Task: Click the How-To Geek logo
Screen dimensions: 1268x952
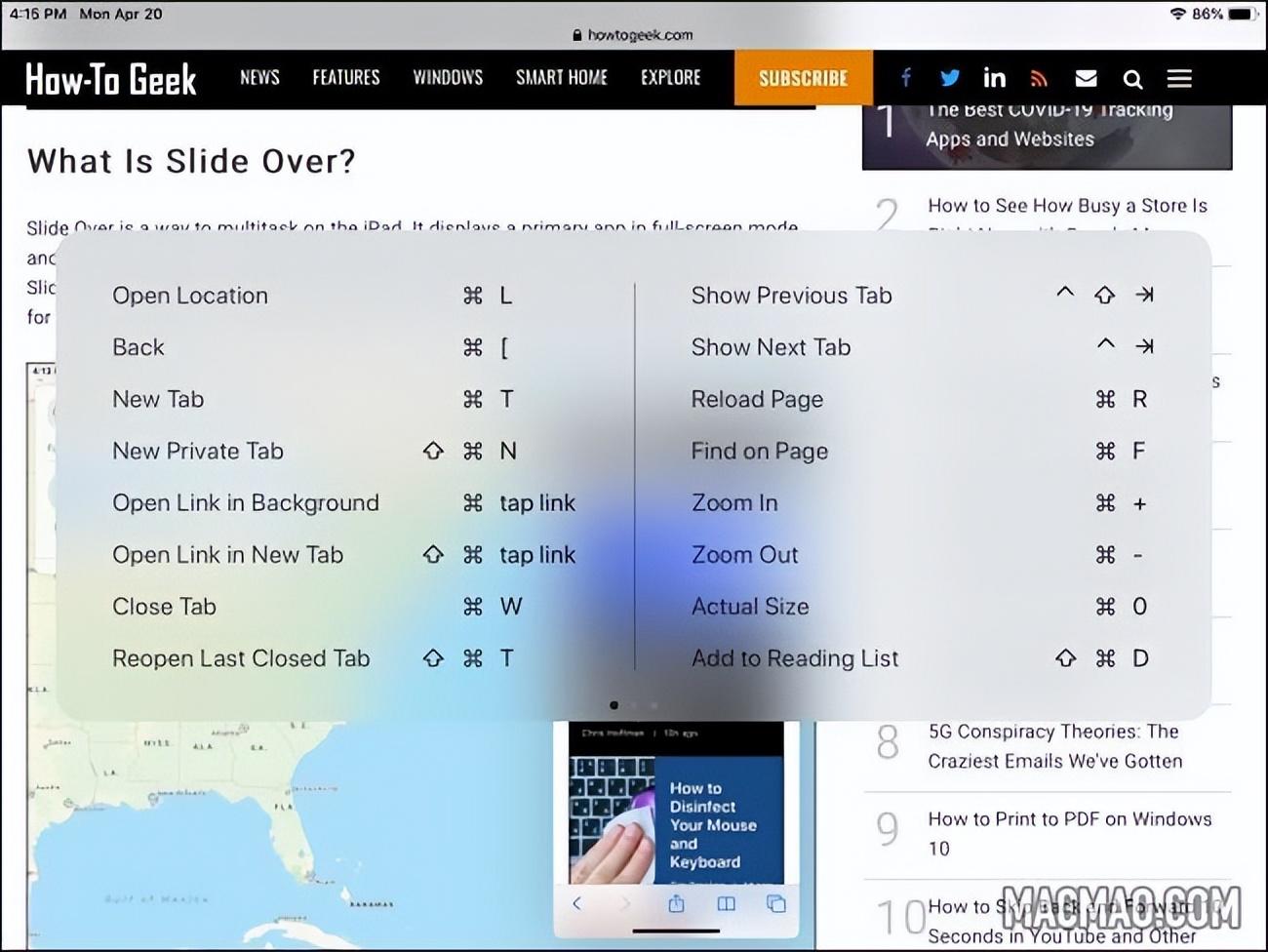Action: (x=111, y=79)
